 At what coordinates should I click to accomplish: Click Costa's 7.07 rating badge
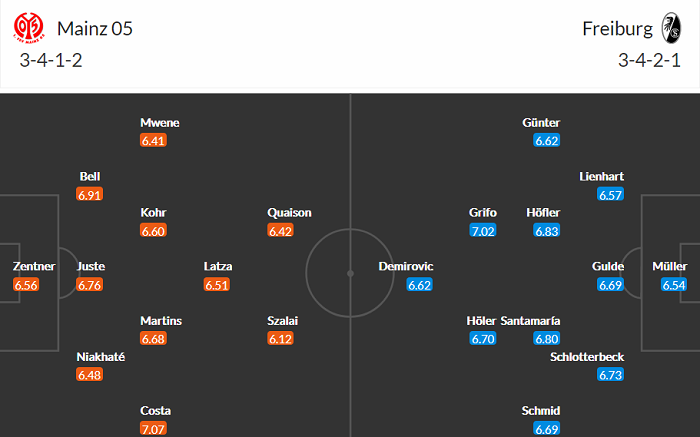(153, 429)
